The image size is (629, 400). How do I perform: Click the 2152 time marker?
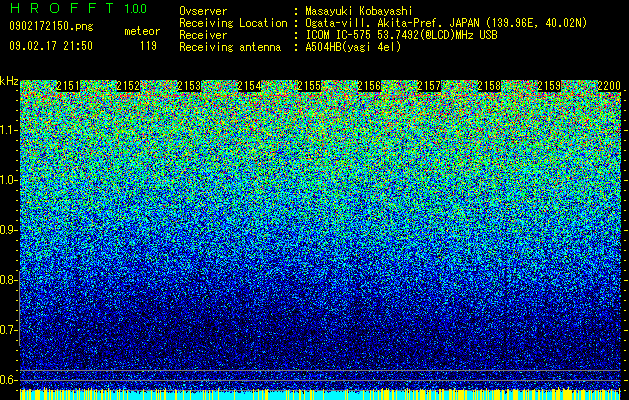(128, 86)
